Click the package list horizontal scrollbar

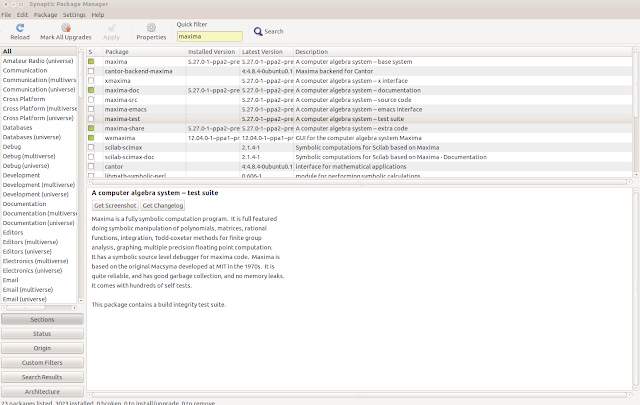[360, 182]
